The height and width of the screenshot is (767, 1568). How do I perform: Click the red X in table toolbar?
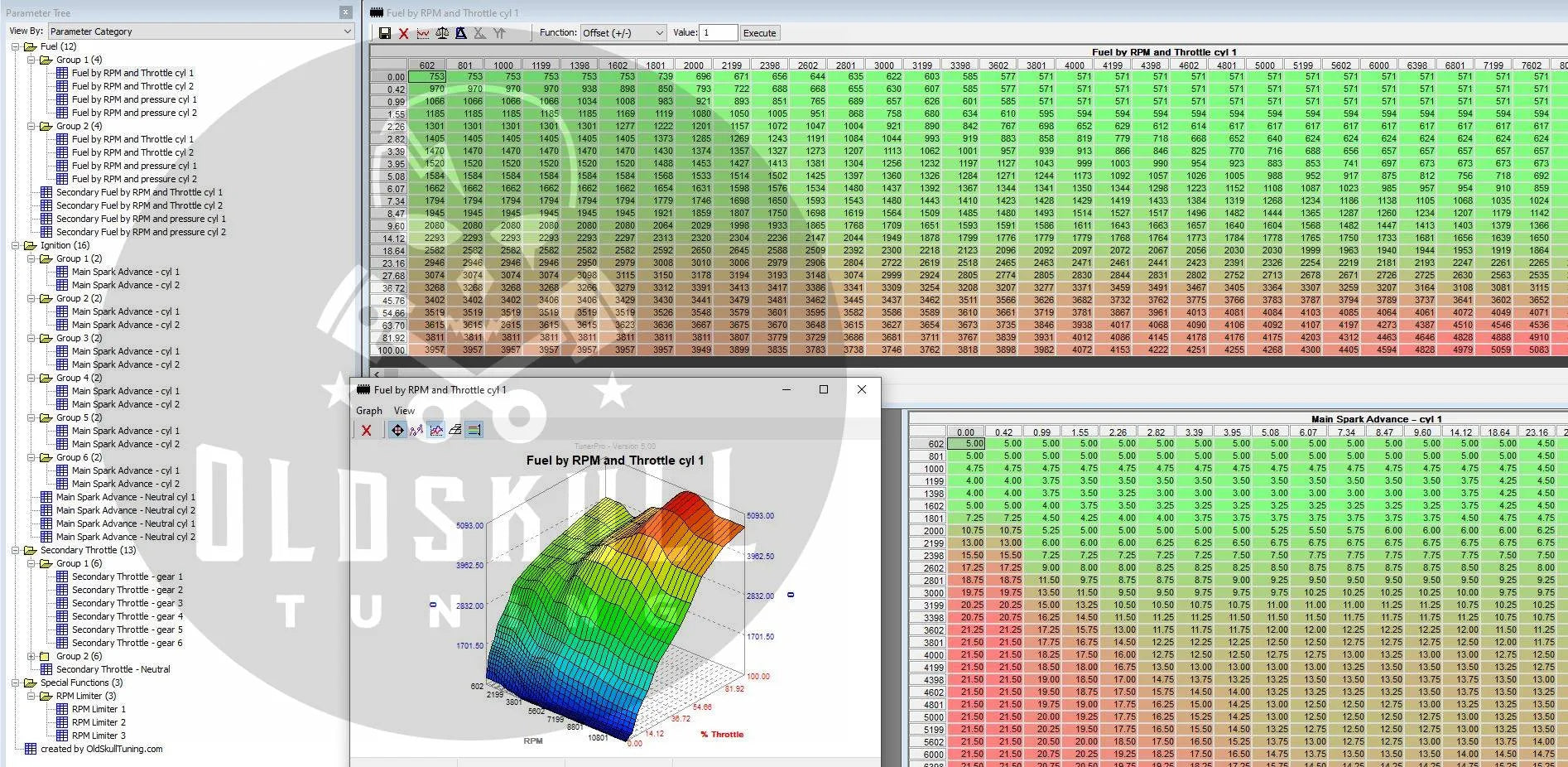tap(404, 33)
